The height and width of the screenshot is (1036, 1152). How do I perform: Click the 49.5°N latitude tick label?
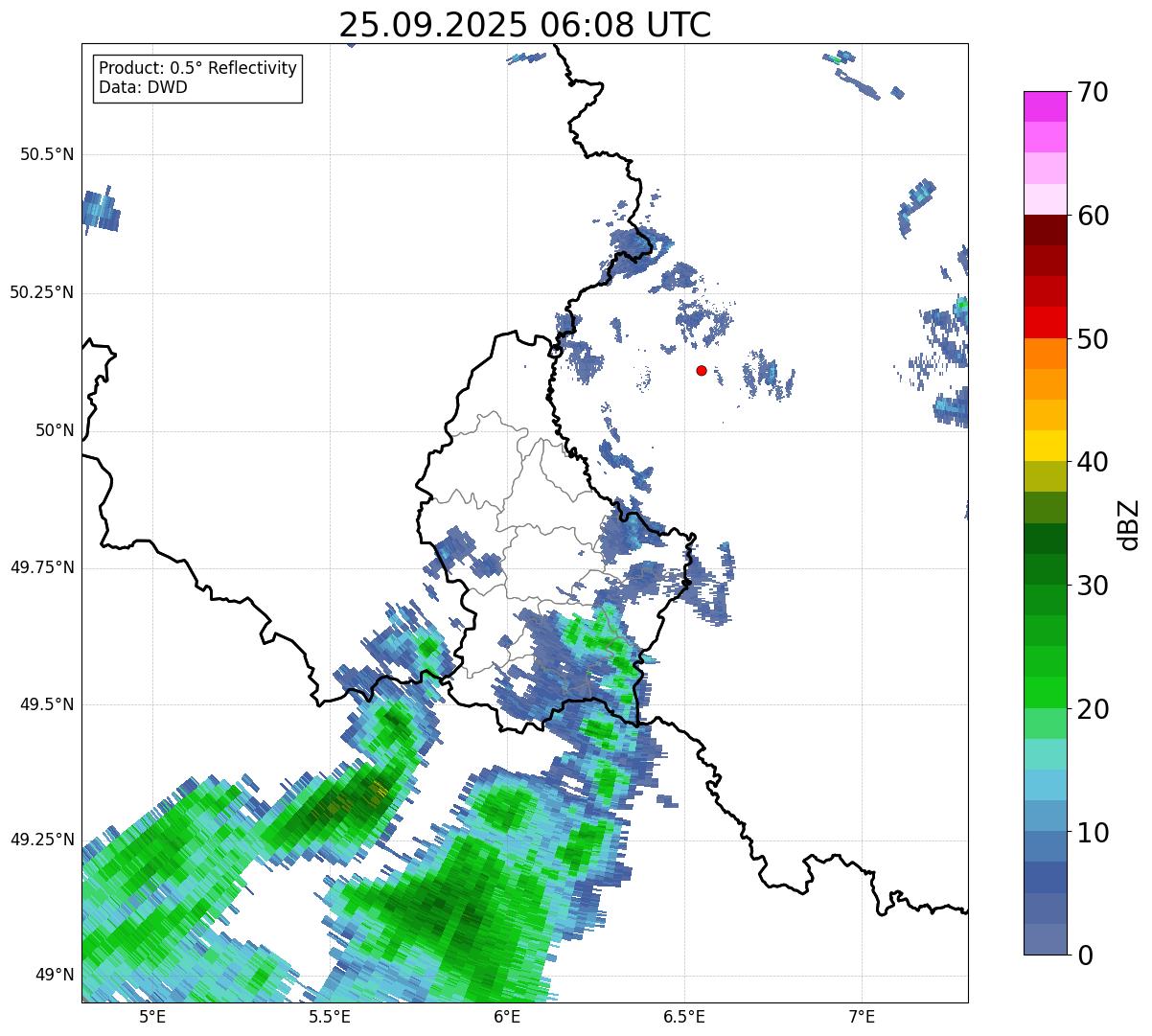tap(48, 704)
